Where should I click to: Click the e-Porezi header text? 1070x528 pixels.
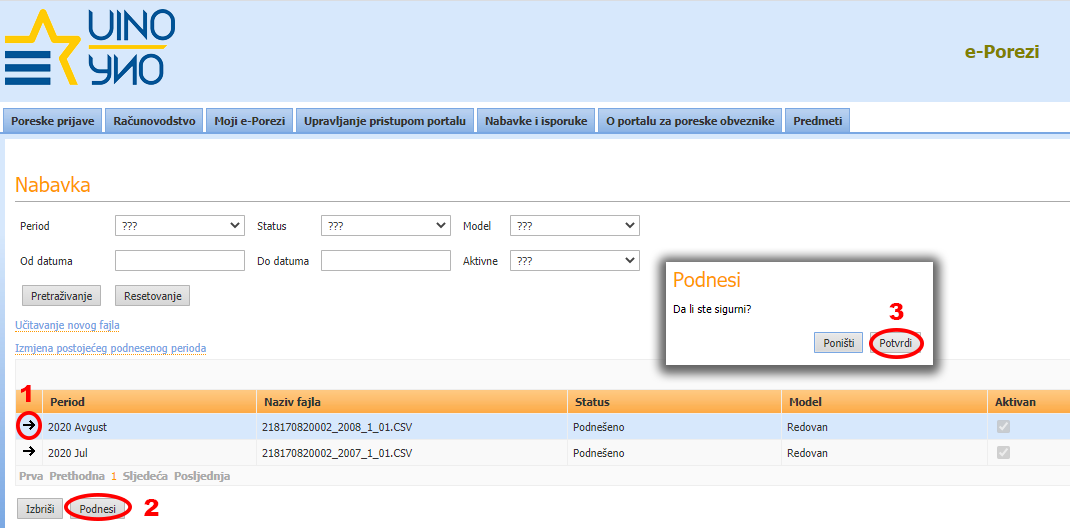click(1002, 52)
